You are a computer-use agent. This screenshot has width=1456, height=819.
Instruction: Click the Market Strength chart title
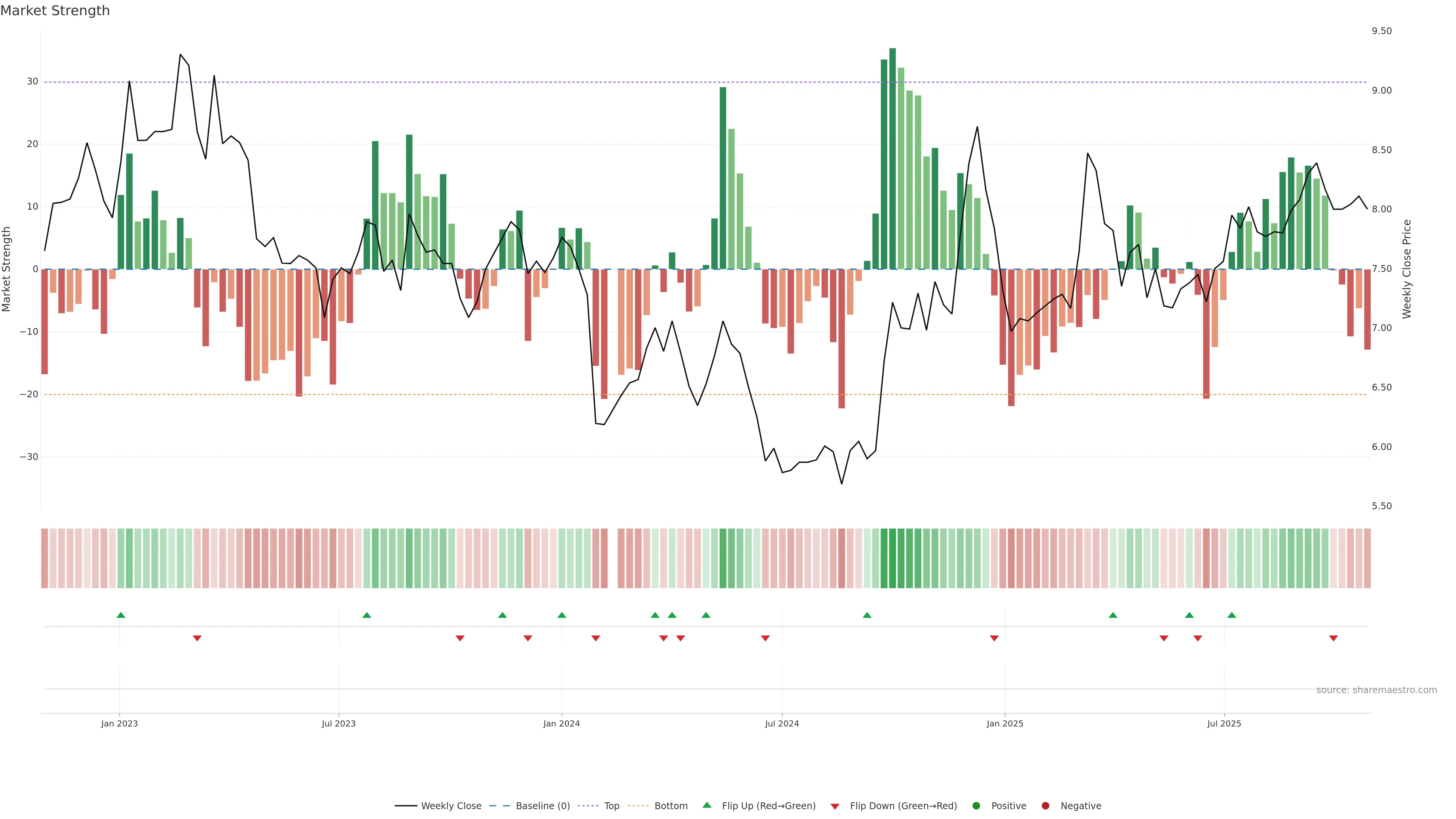tap(55, 11)
